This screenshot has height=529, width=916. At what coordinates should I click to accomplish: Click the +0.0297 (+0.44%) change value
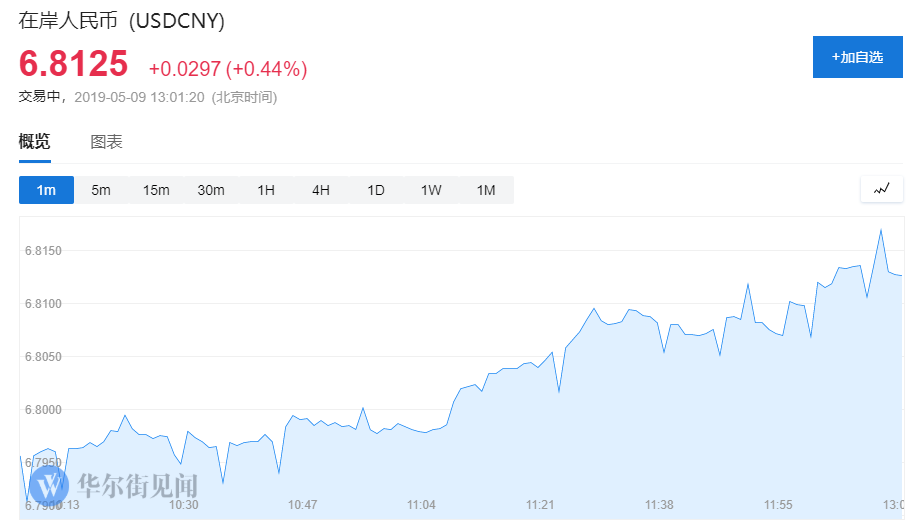click(x=228, y=69)
